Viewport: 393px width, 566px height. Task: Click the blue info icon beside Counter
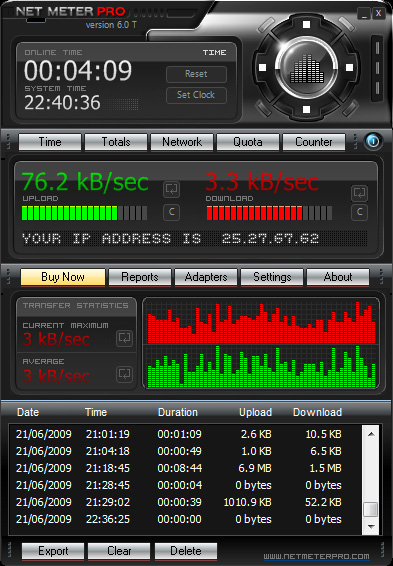point(373,141)
